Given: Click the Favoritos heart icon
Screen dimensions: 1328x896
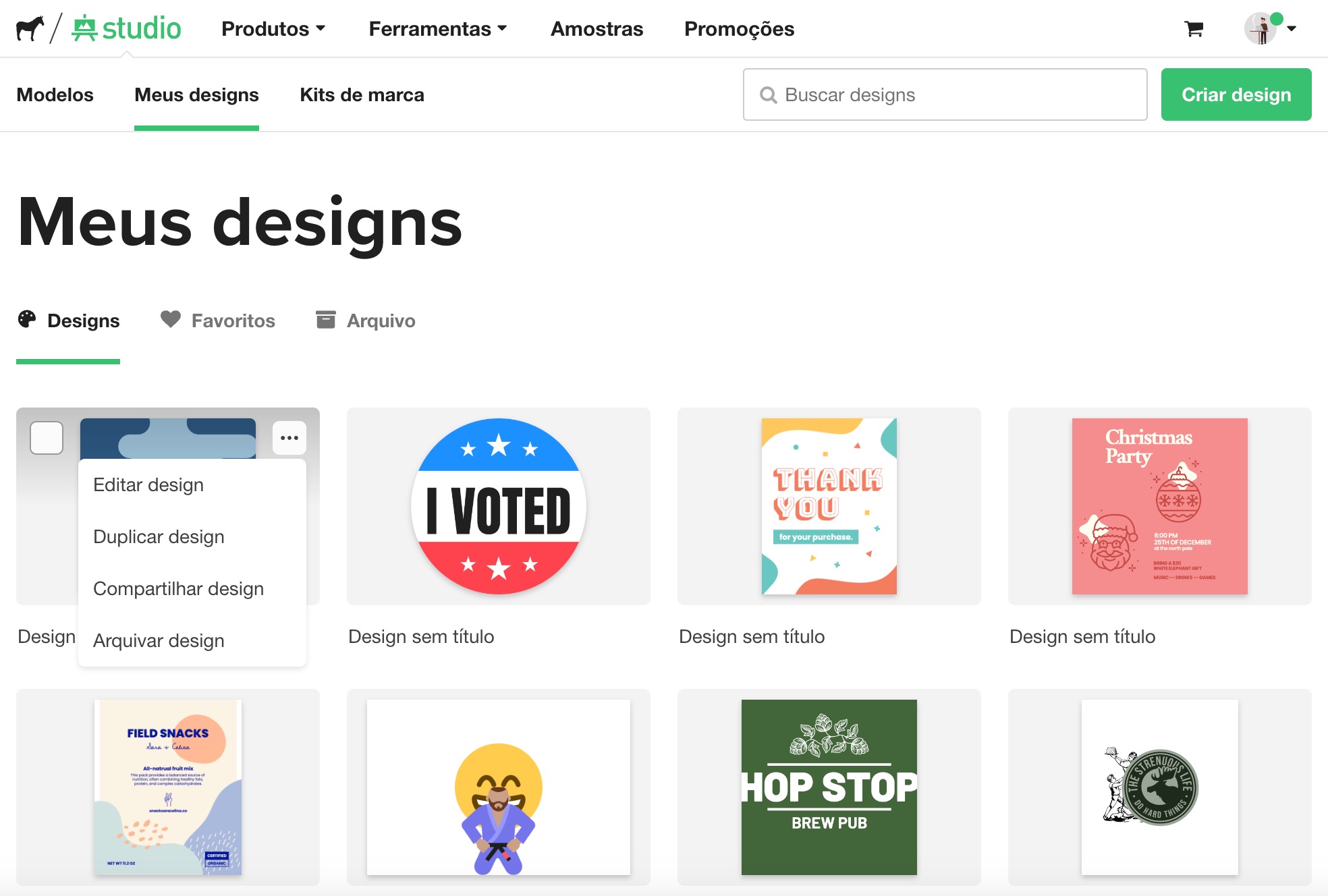Looking at the screenshot, I should [x=171, y=320].
